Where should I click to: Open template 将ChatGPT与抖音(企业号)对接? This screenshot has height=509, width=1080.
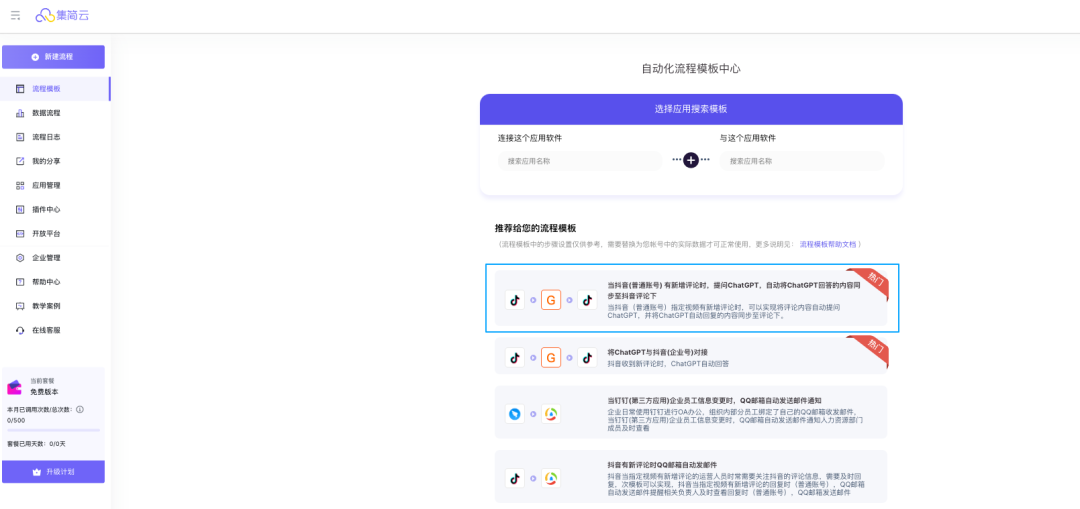(691, 357)
